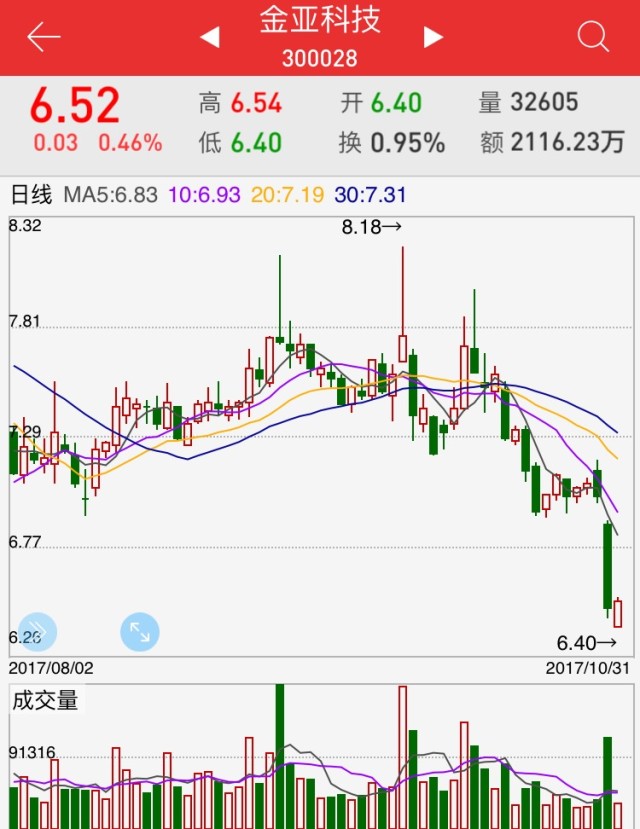The height and width of the screenshot is (829, 640).
Task: Tap the 8.18 peak price marker
Action: click(x=372, y=227)
